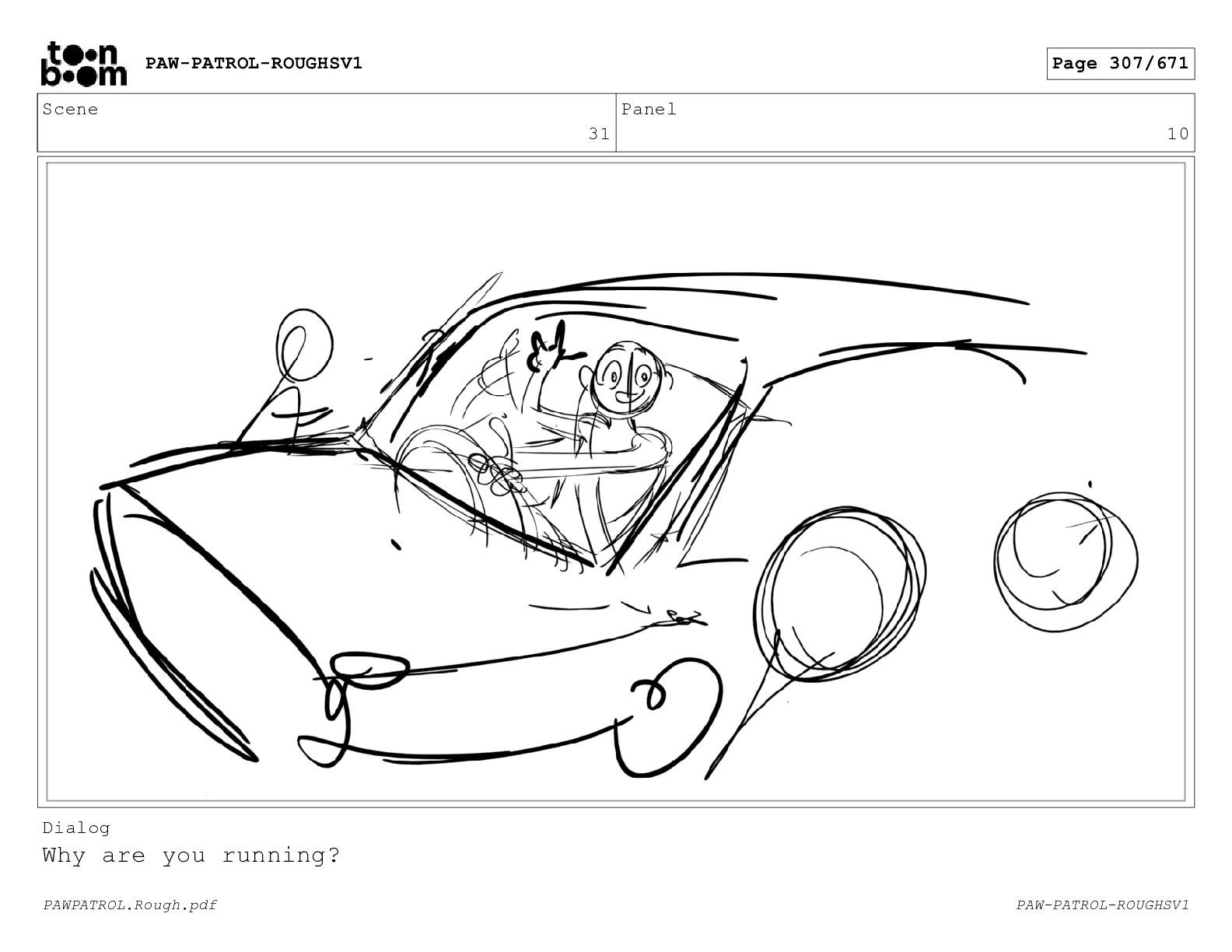Select dialog text 'Why are you running?'
This screenshot has height=952, width=1232.
pyautogui.click(x=191, y=856)
